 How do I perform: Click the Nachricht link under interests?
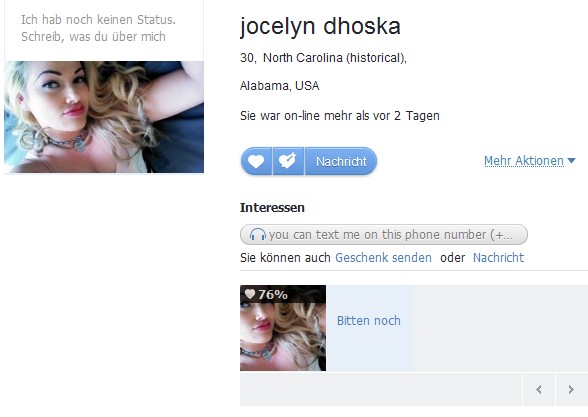point(498,258)
